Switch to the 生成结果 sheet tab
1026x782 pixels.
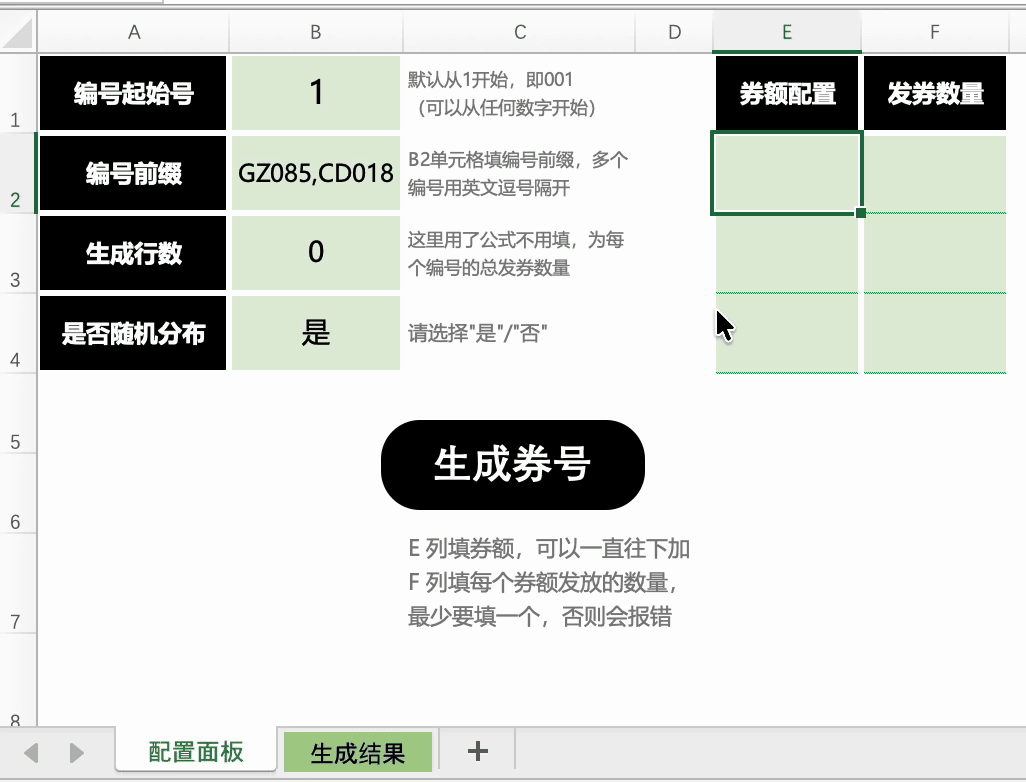(x=358, y=753)
